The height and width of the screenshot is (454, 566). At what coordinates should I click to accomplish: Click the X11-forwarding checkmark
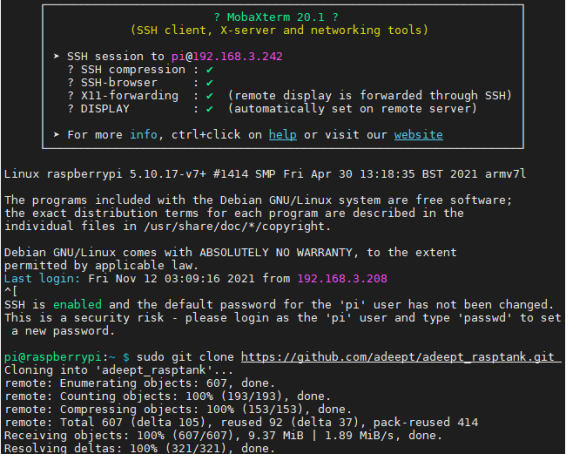pyautogui.click(x=209, y=96)
